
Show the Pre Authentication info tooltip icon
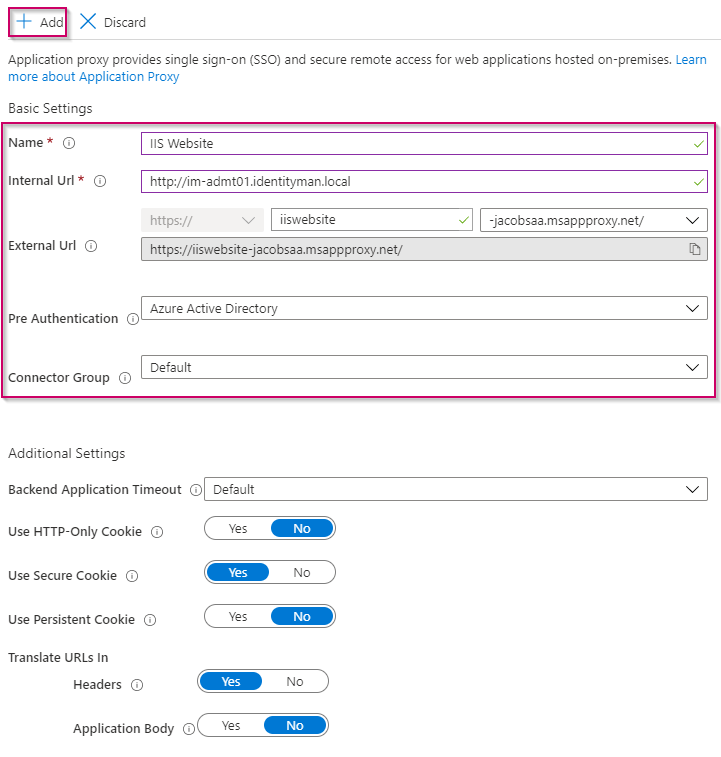tap(133, 319)
